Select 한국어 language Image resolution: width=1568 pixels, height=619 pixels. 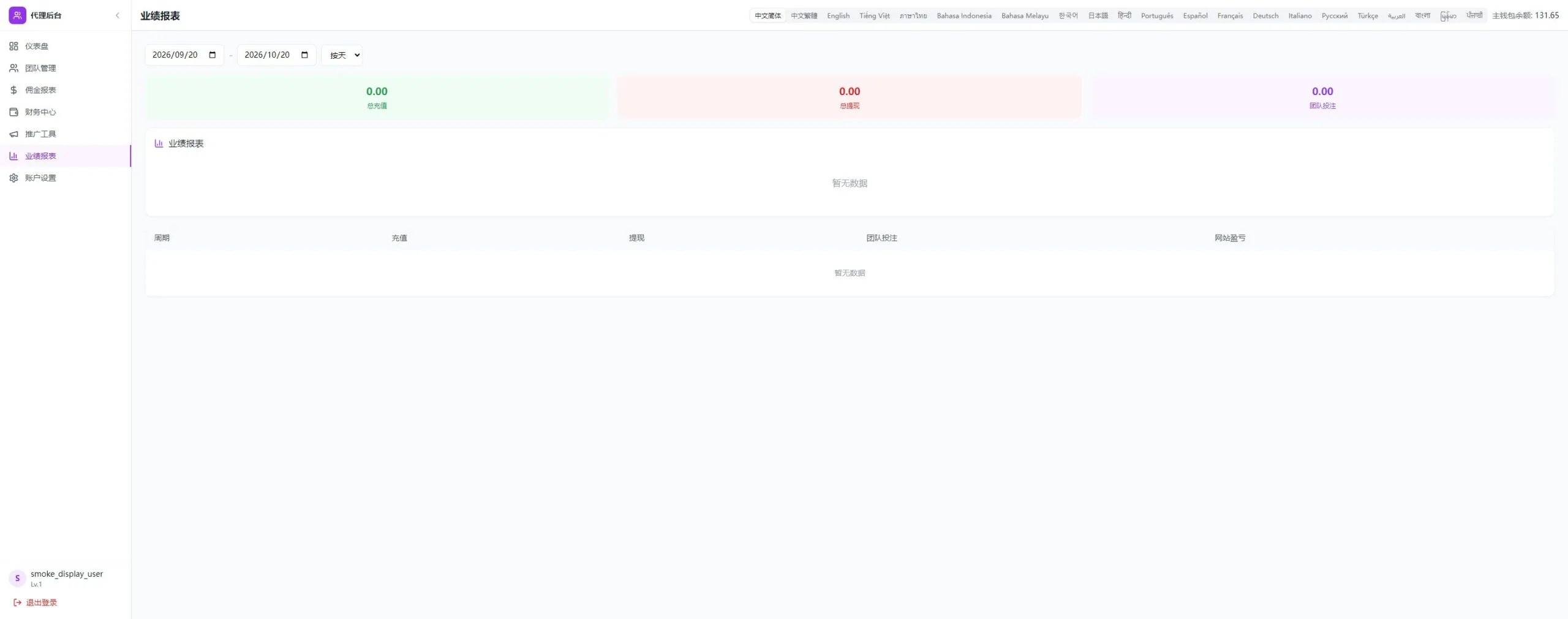[x=1068, y=15]
